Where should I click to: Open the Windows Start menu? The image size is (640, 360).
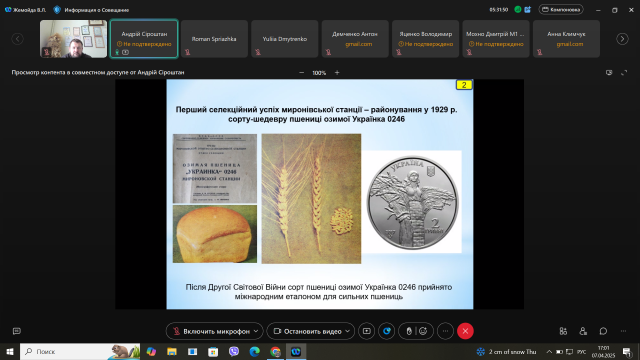coord(10,351)
